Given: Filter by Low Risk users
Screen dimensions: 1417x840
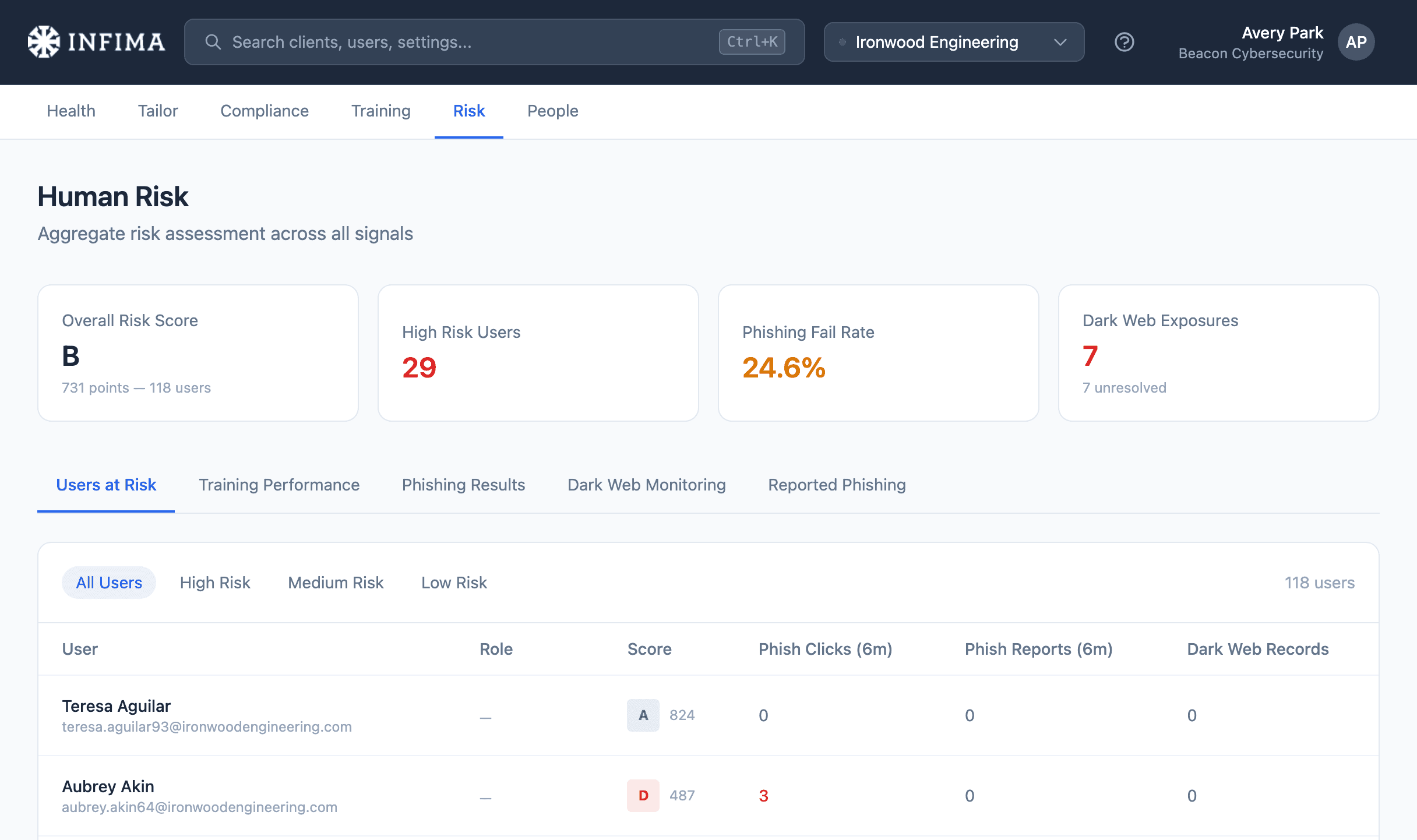Looking at the screenshot, I should pyautogui.click(x=454, y=583).
